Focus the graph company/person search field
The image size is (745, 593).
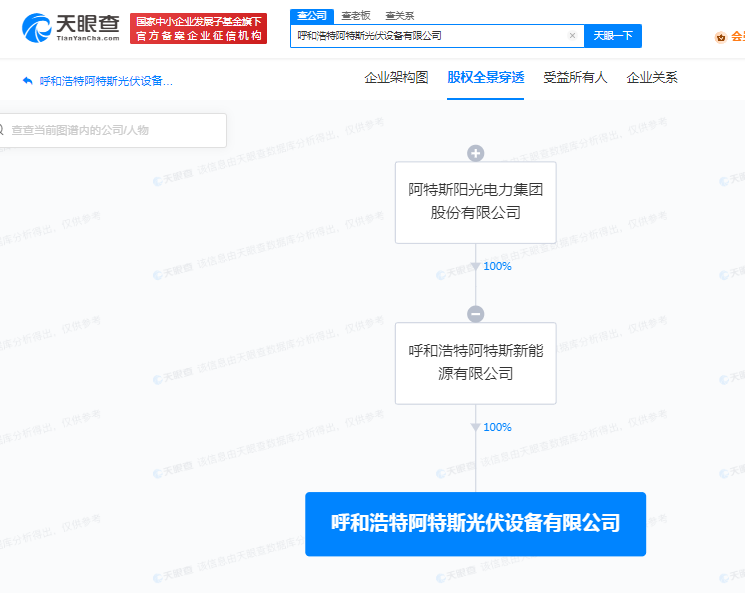pyautogui.click(x=115, y=130)
